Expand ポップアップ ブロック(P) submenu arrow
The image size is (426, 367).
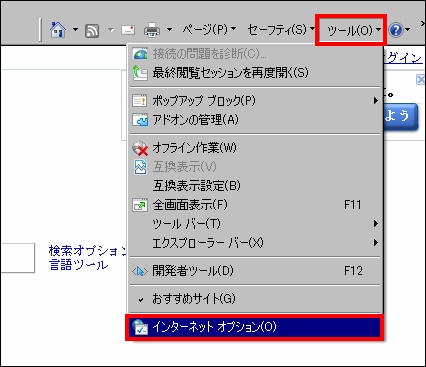[x=376, y=101]
